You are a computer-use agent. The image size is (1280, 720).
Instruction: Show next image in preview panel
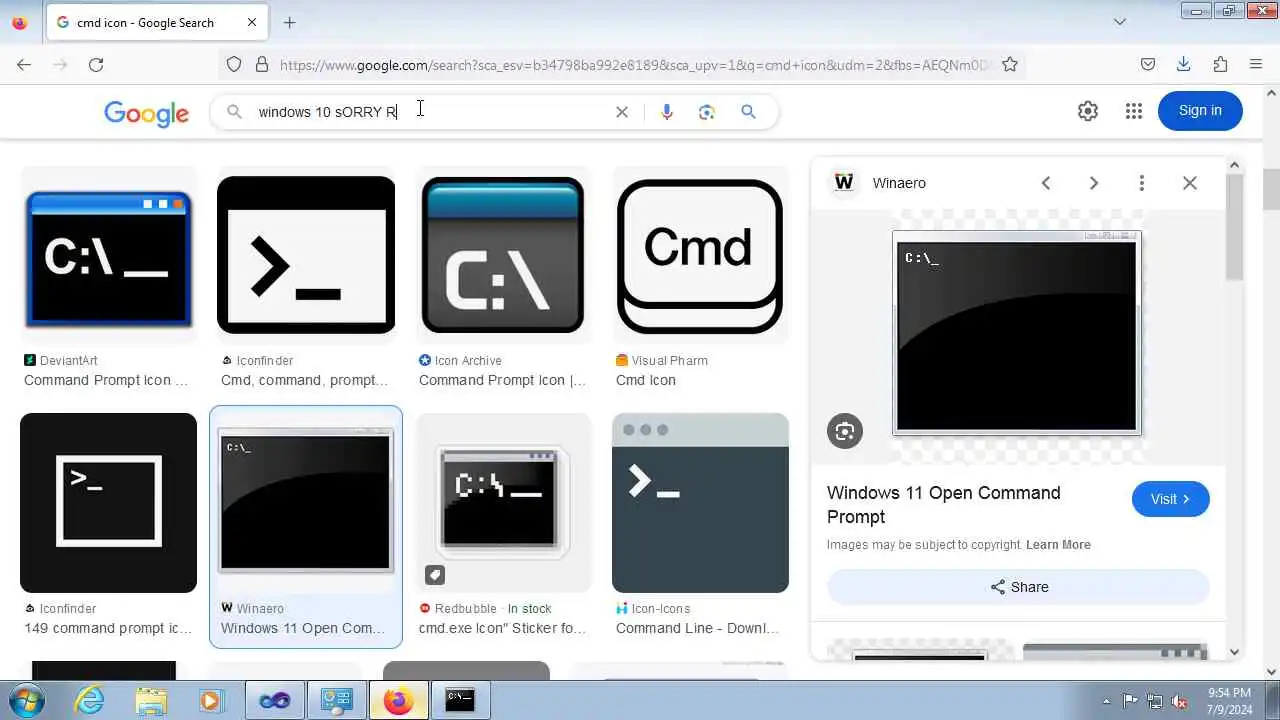[x=1094, y=183]
